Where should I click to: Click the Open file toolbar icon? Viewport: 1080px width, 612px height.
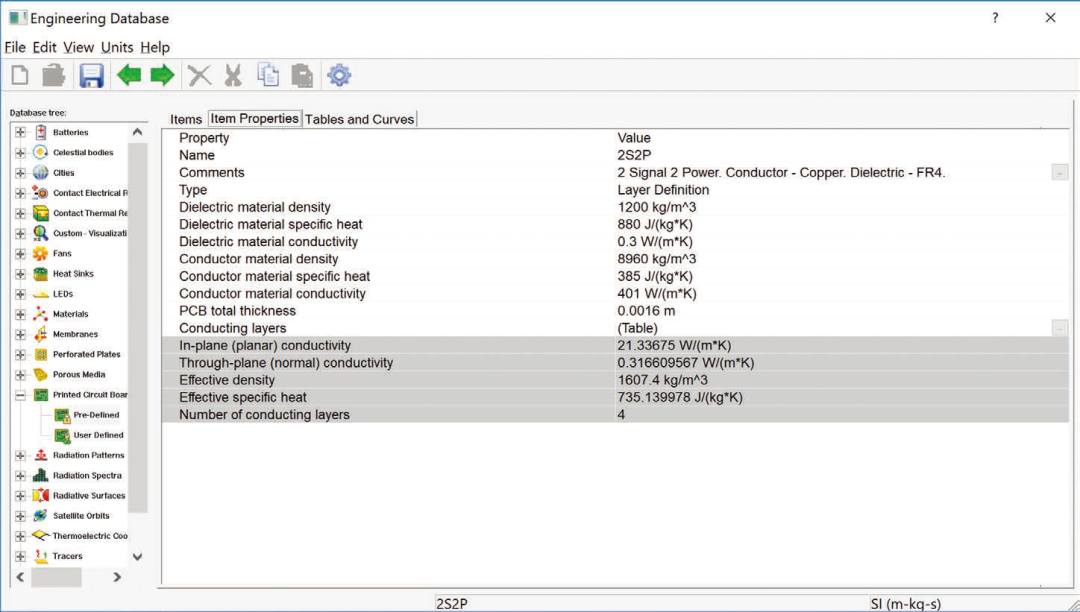pyautogui.click(x=54, y=75)
